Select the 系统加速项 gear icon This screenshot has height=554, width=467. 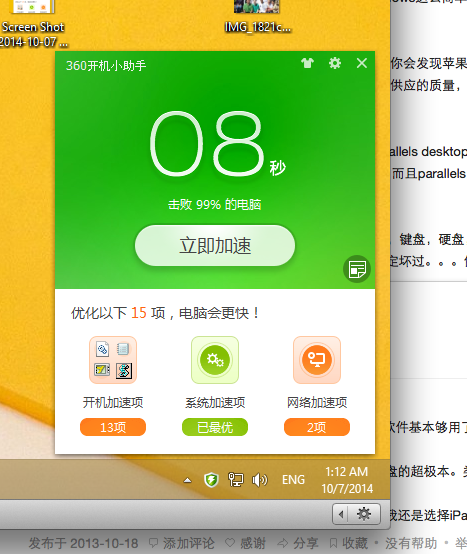click(x=215, y=360)
